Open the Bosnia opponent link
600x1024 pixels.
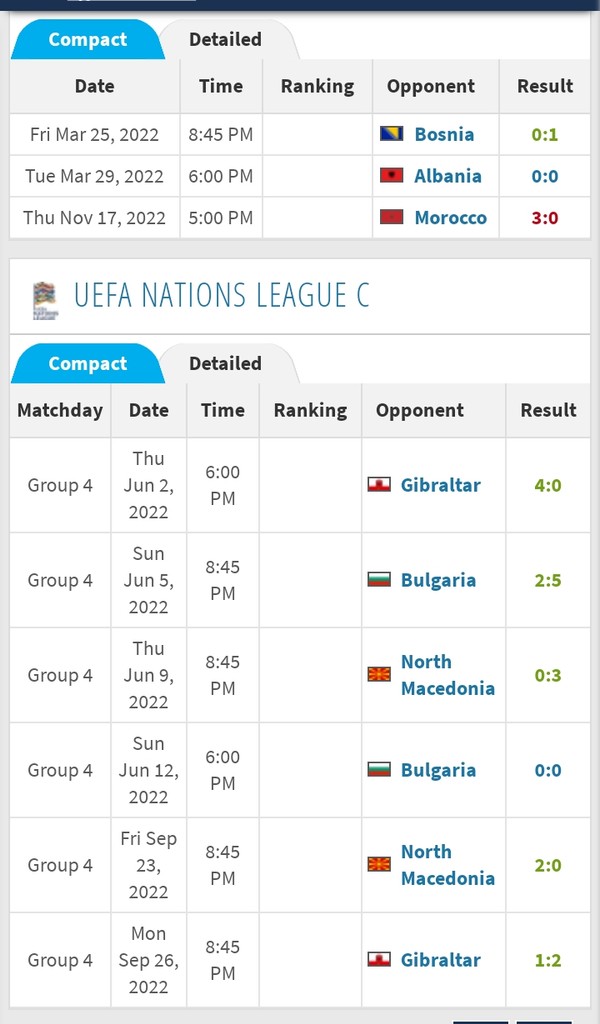(444, 134)
